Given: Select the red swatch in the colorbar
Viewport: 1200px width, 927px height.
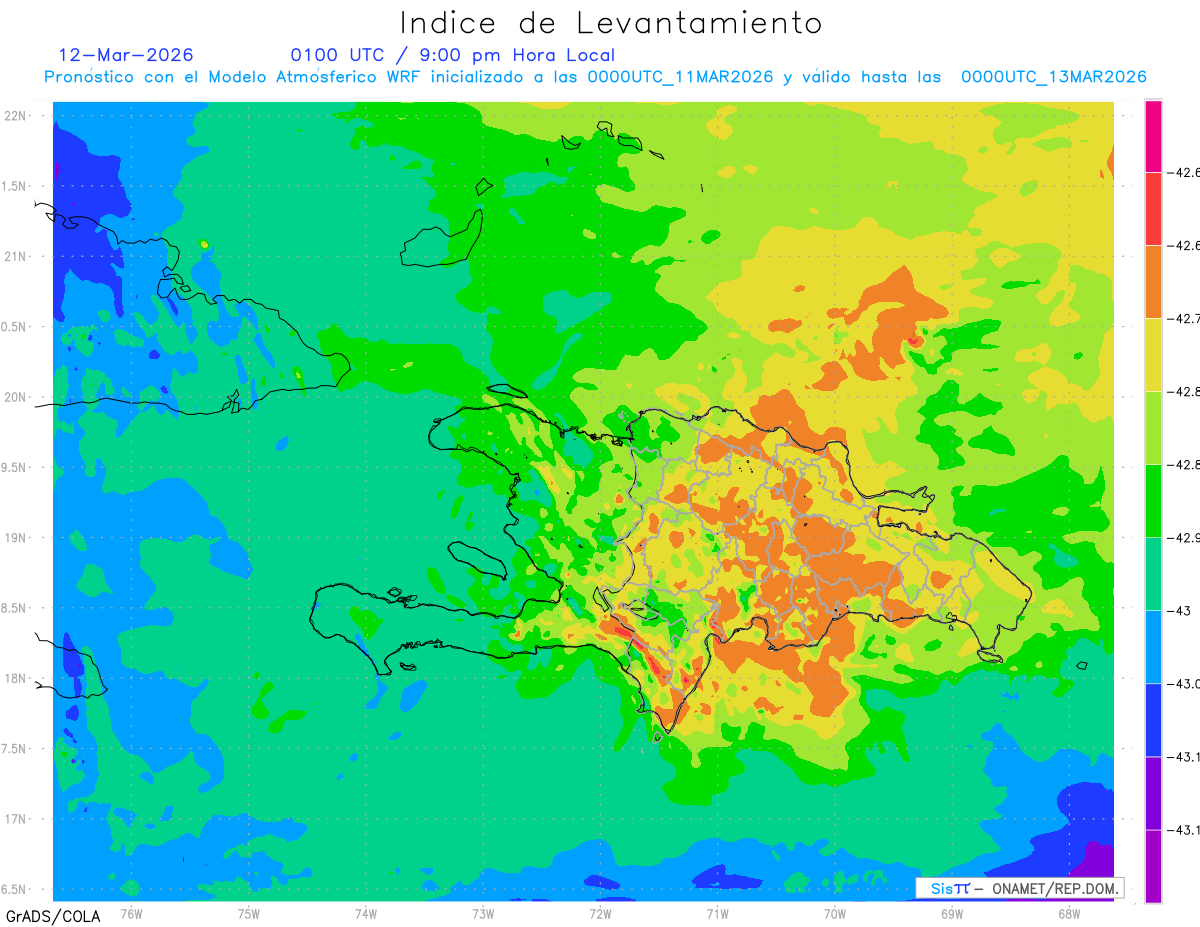Looking at the screenshot, I should 1153,209.
